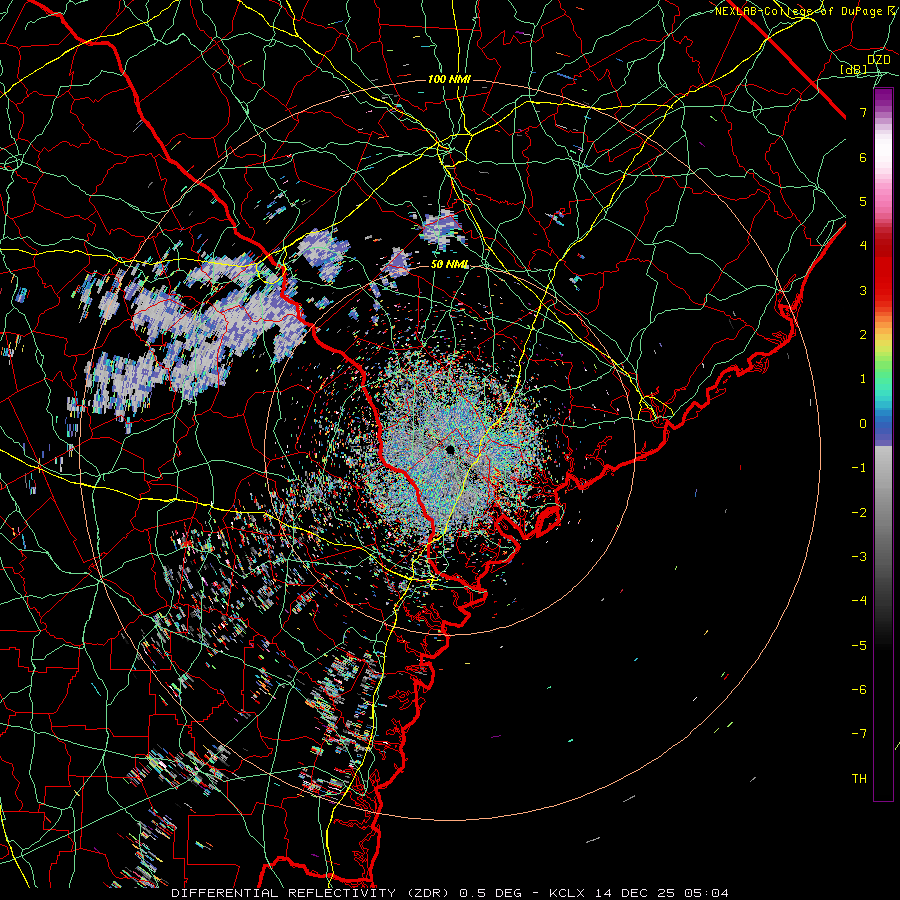This screenshot has height=900, width=900.
Task: Click the 0.5 DEG elevation text in the caption
Action: tap(491, 893)
